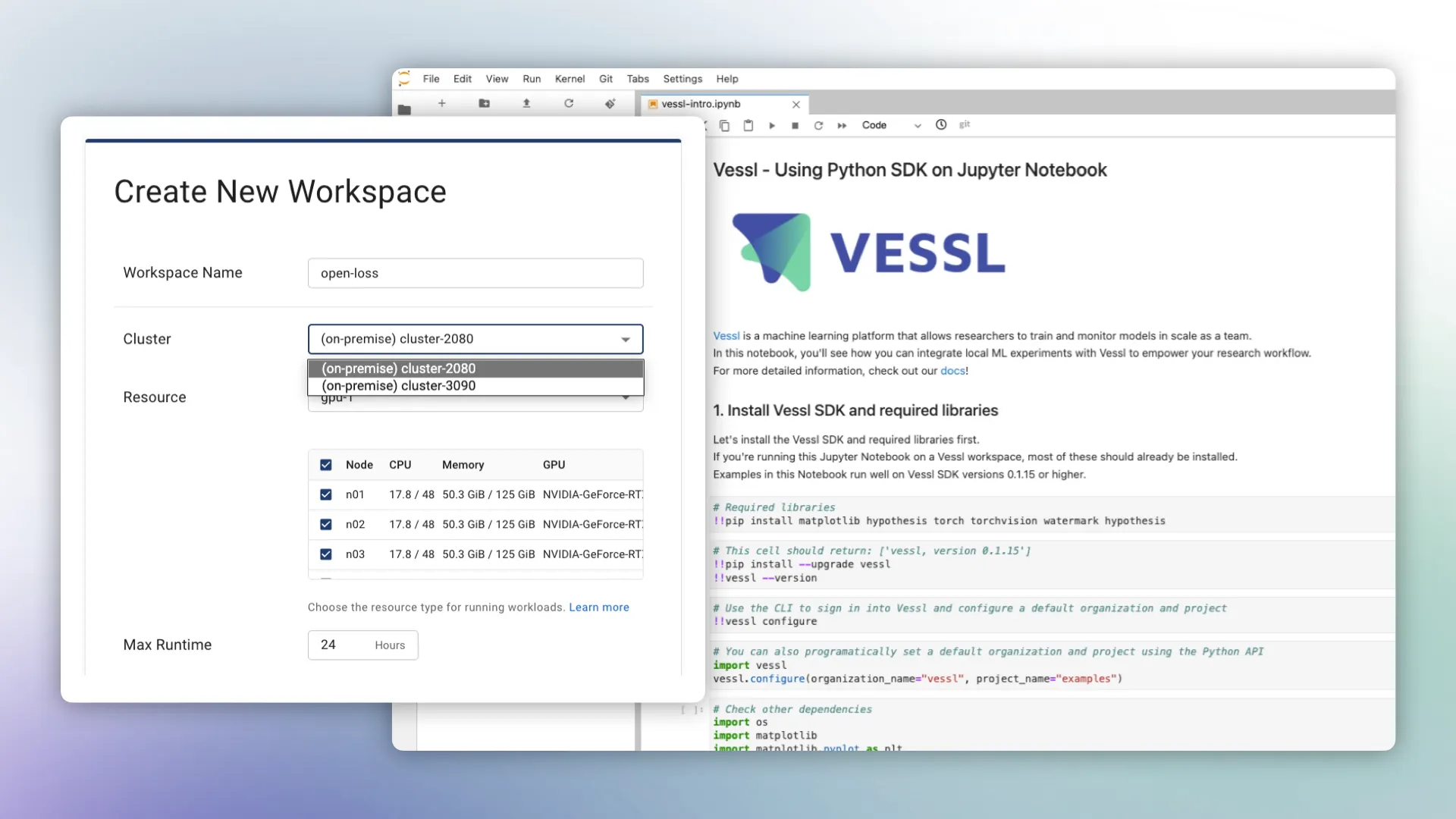1456x819 pixels.
Task: Paste cells from clipboard icon
Action: pos(748,125)
